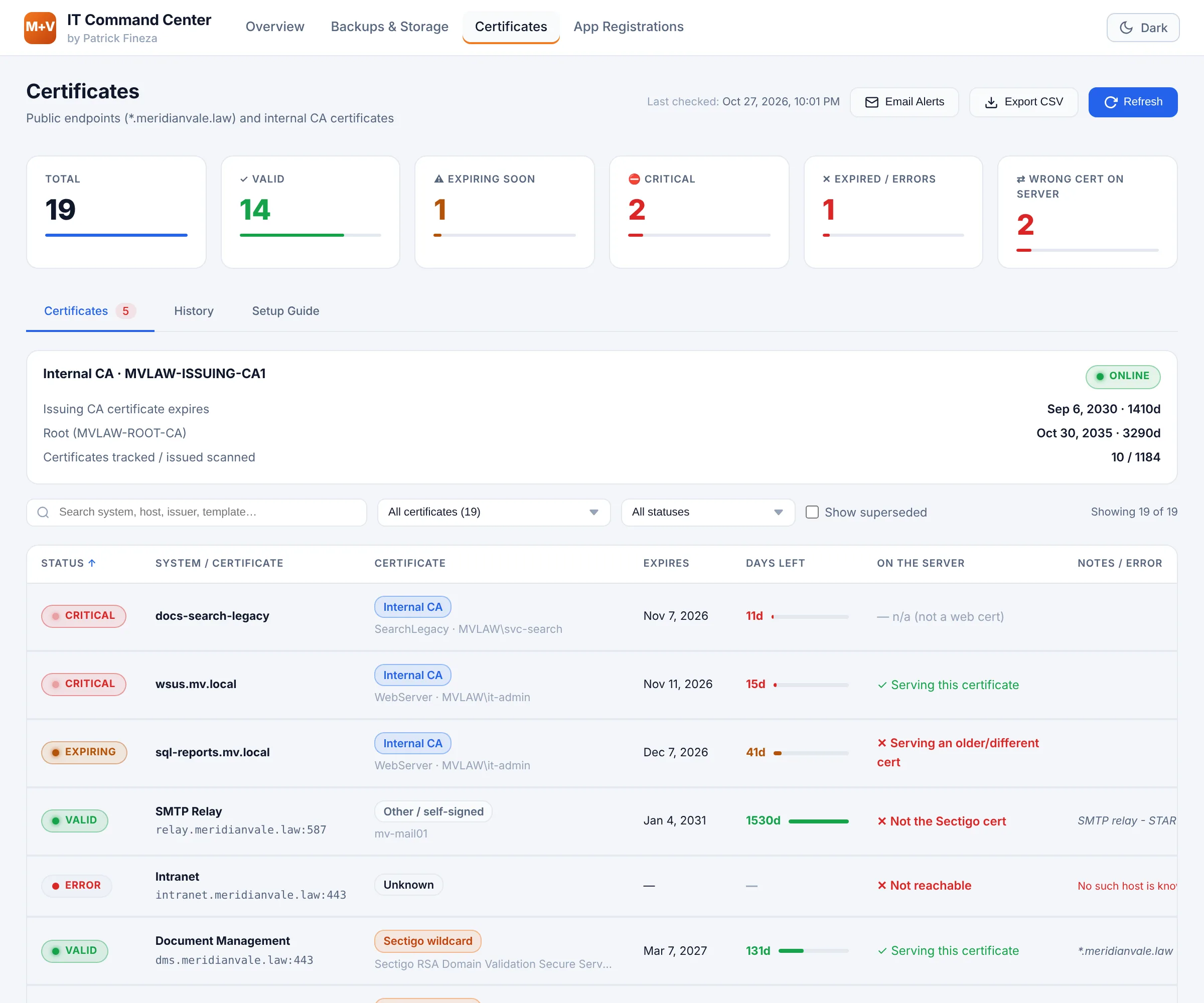This screenshot has height=1003, width=1204.
Task: Click green check in Document Management serving status
Action: point(882,950)
